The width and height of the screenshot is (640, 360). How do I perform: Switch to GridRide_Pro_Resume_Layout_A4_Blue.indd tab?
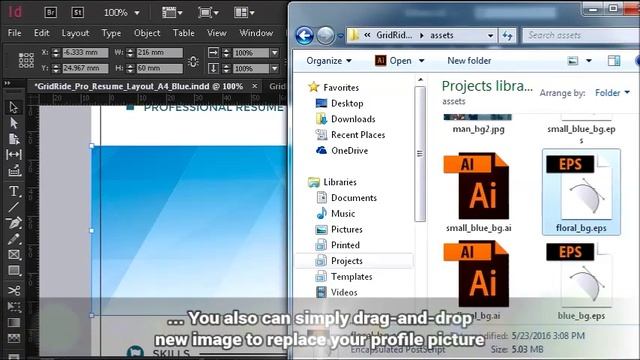coord(139,87)
